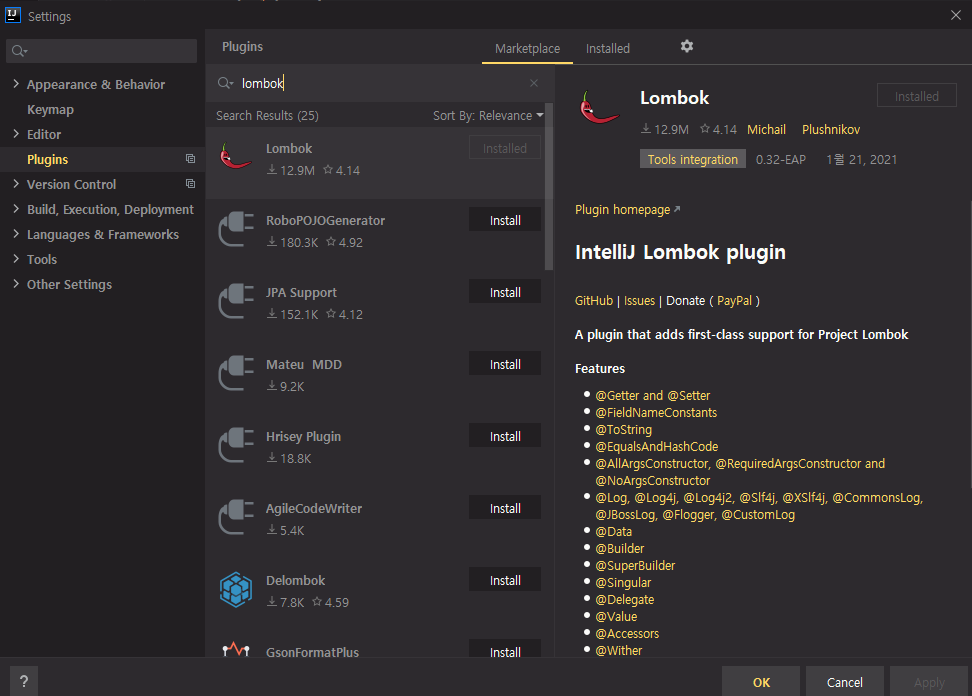The image size is (972, 696).
Task: Clear the lombok search text
Action: tap(534, 83)
